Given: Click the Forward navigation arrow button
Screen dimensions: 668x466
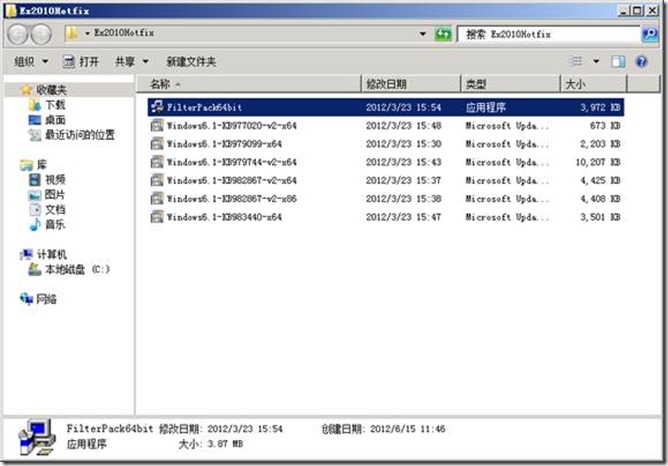Looking at the screenshot, I should (x=41, y=34).
